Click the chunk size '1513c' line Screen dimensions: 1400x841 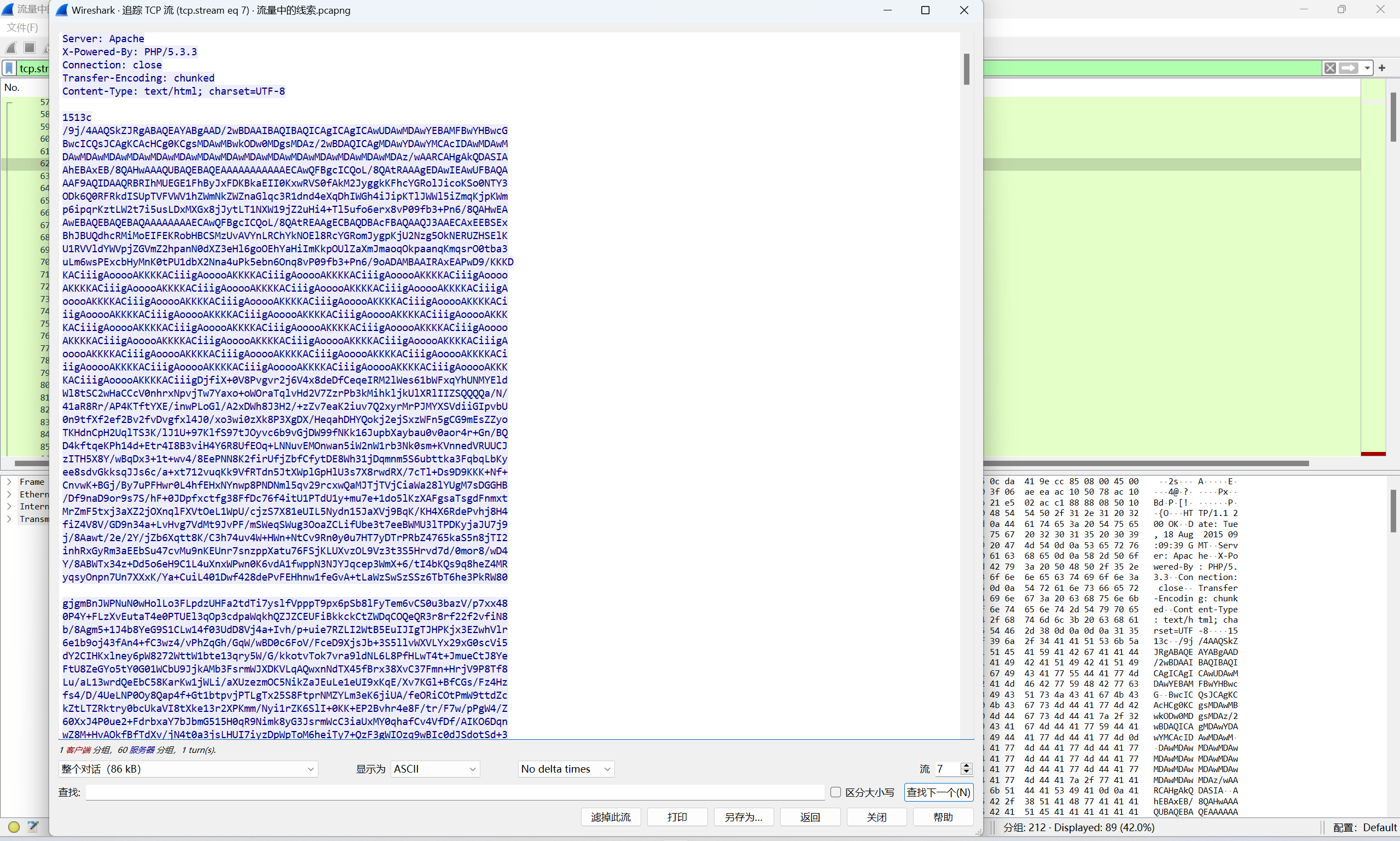point(77,117)
